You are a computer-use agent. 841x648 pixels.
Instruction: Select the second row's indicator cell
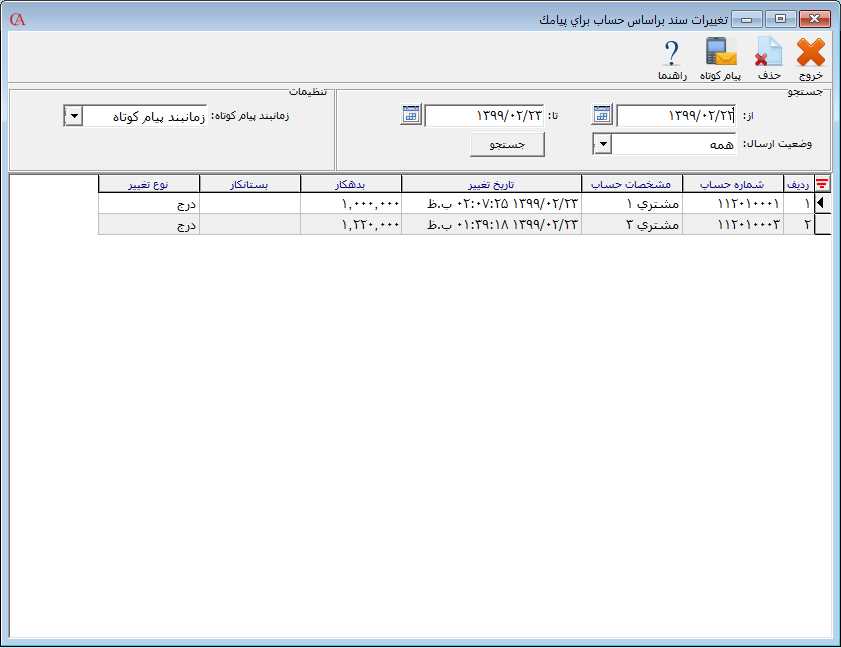click(x=822, y=225)
